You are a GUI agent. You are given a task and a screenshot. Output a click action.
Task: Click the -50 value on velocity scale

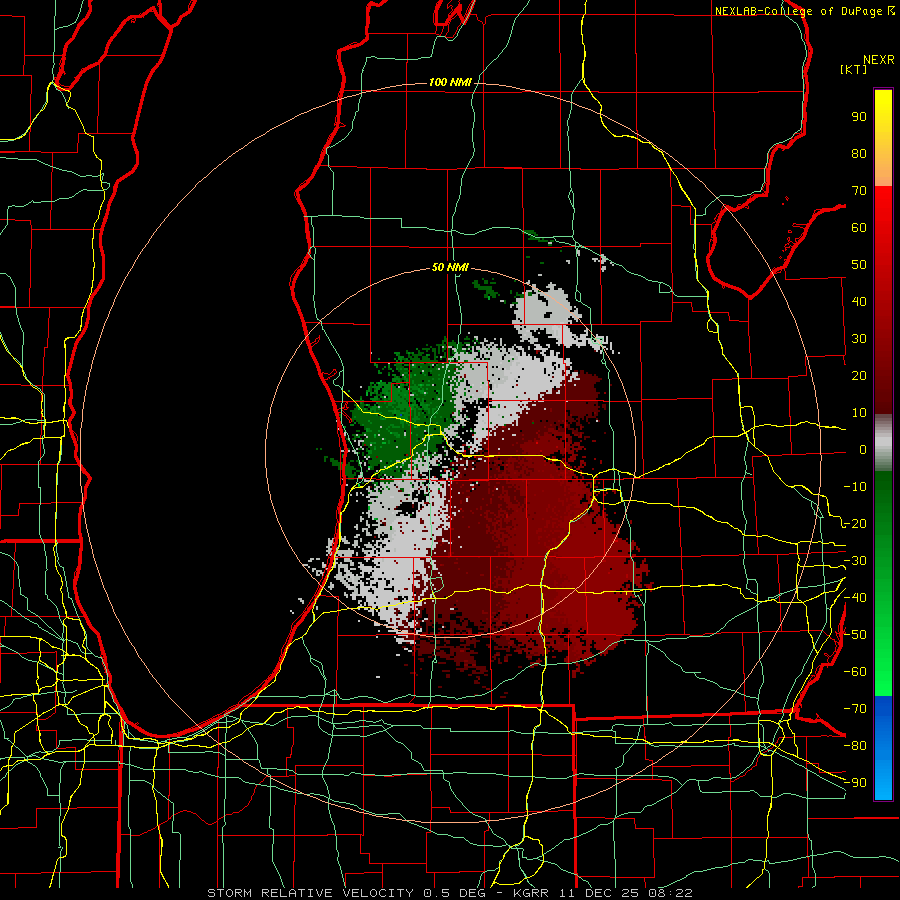pos(855,635)
